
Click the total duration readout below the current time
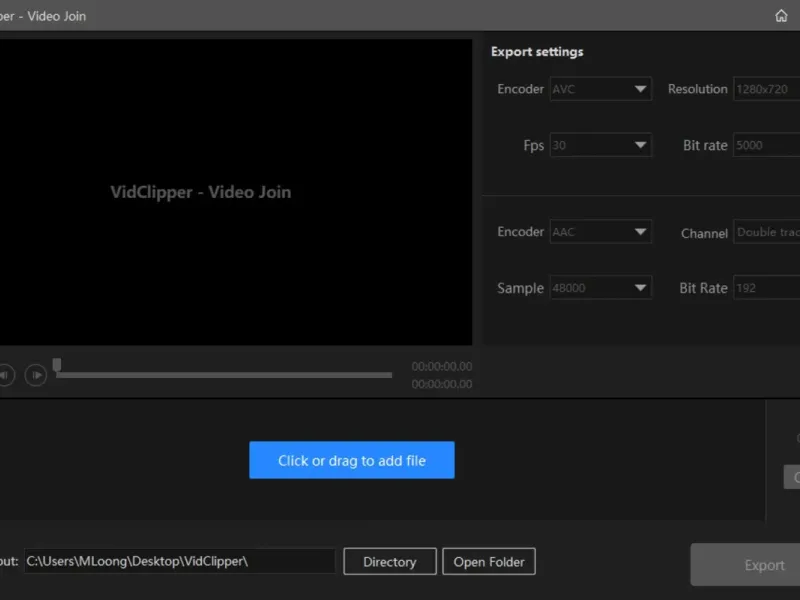coord(442,384)
